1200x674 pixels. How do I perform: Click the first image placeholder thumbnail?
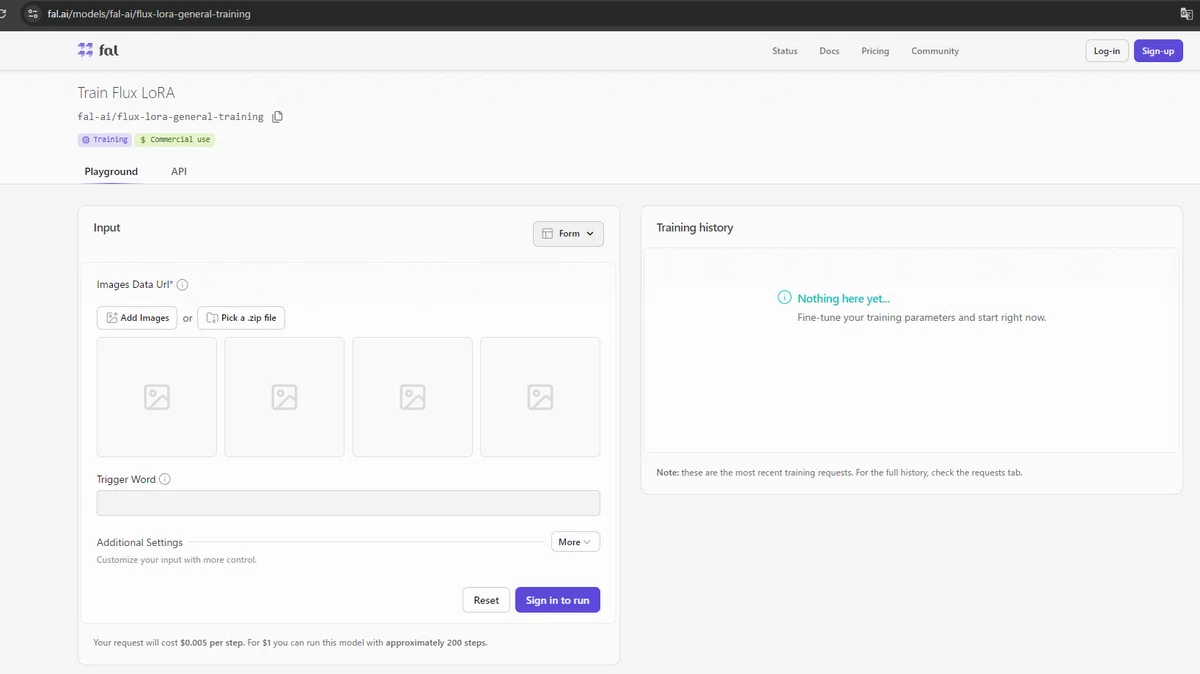point(157,397)
